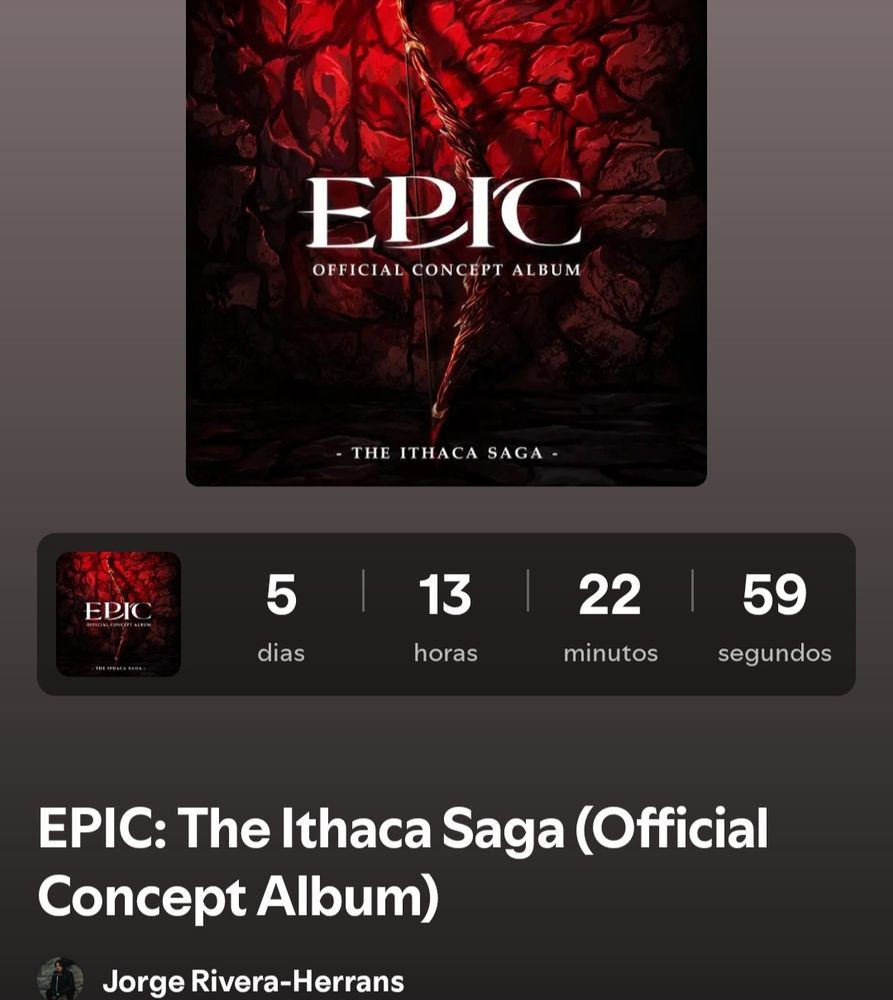Click the 59 seconds countdown number

click(x=774, y=594)
